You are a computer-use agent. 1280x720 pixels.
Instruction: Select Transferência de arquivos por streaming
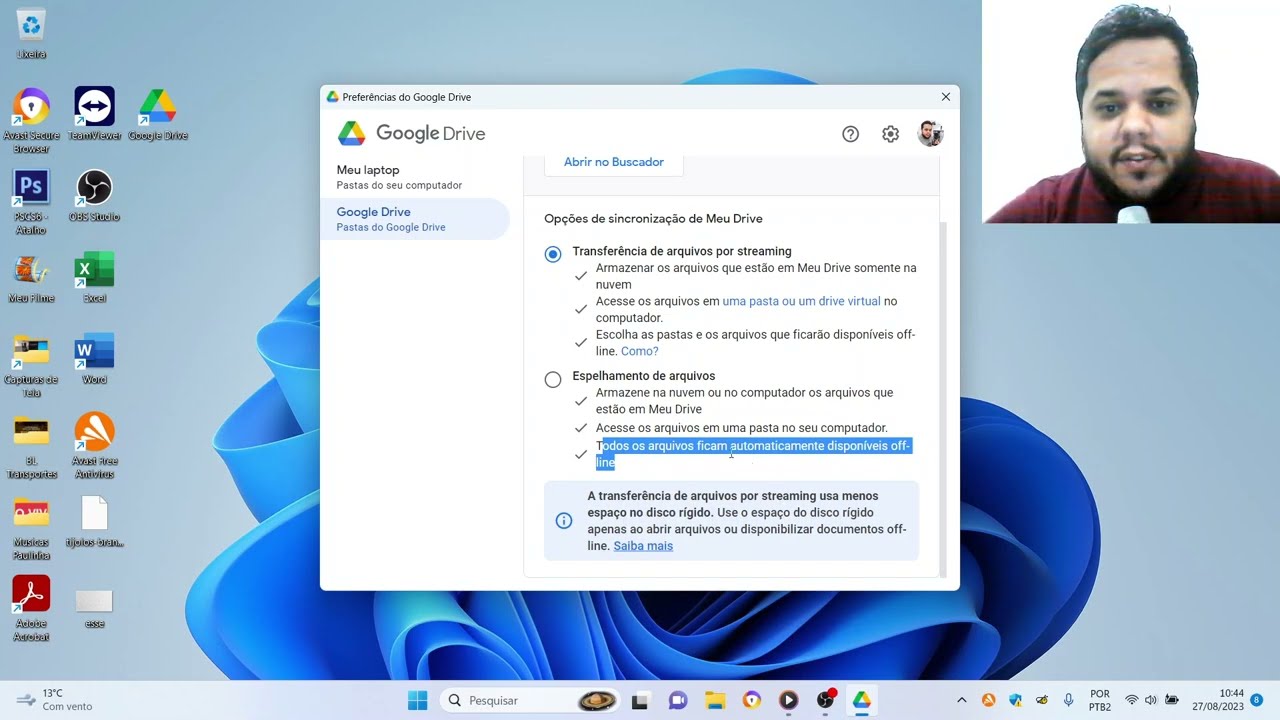pyautogui.click(x=553, y=254)
